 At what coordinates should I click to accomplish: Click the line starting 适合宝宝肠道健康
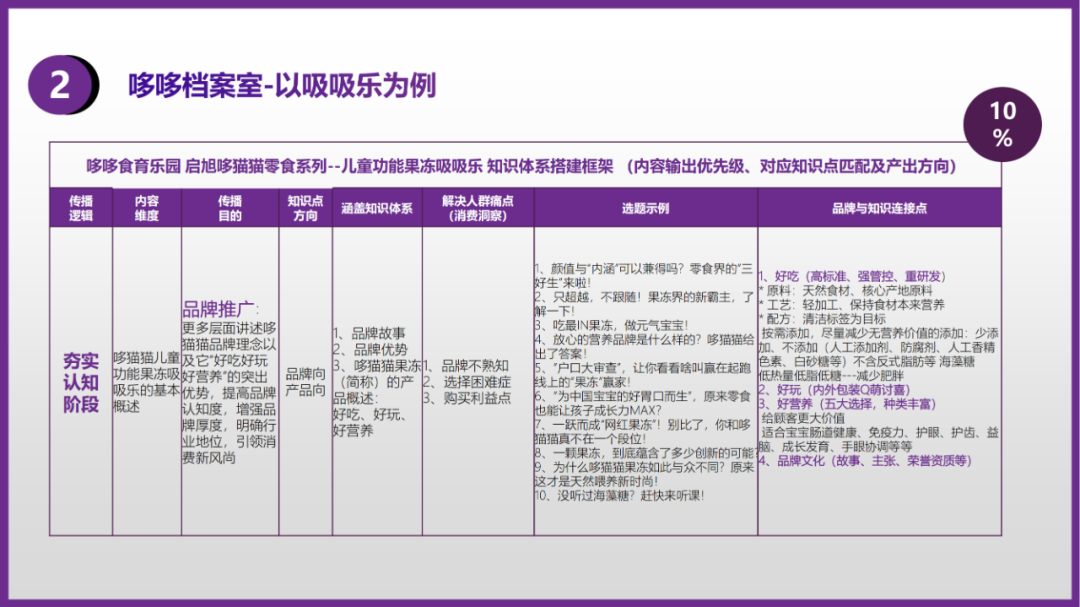879,440
